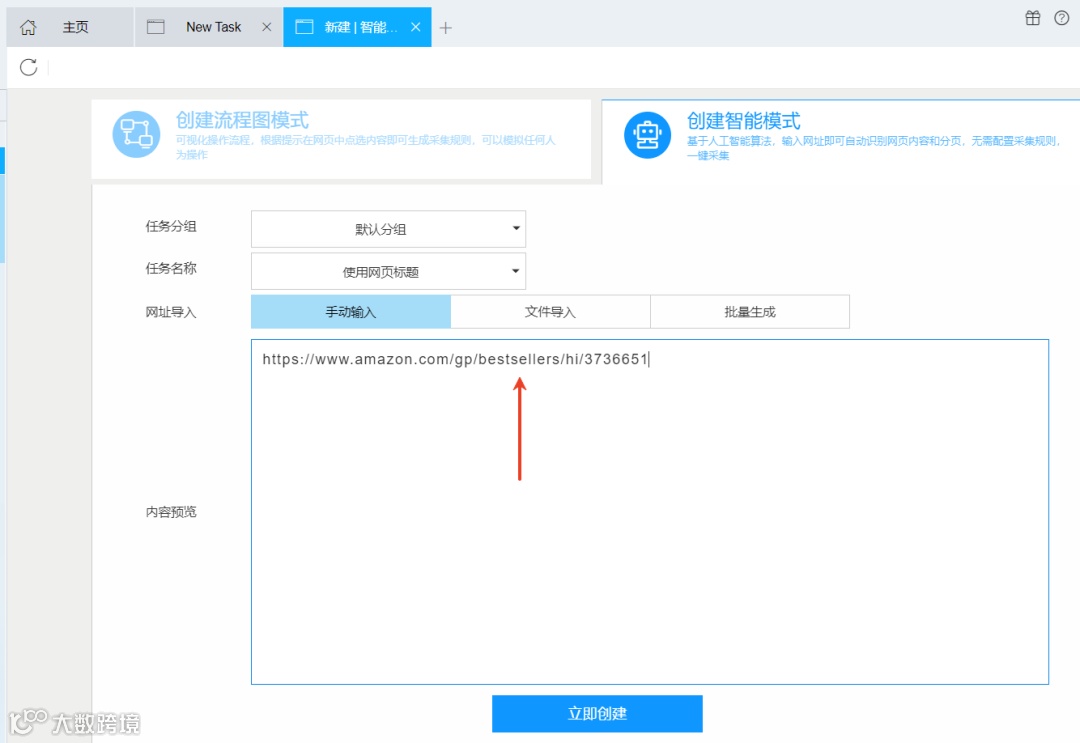Choose 创建流程图模式 heading

(x=242, y=120)
